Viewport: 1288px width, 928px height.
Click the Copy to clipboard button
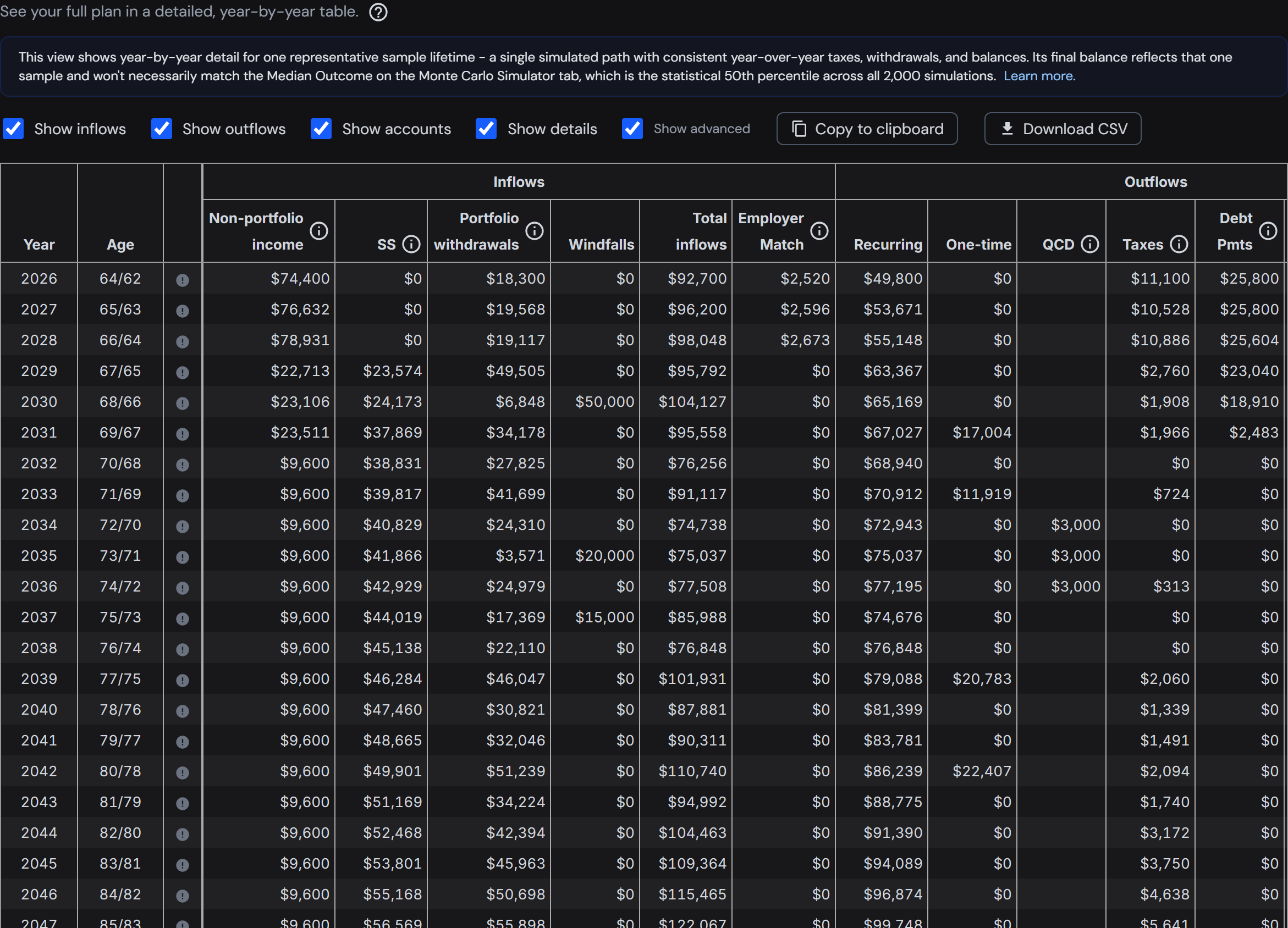pyautogui.click(x=867, y=129)
